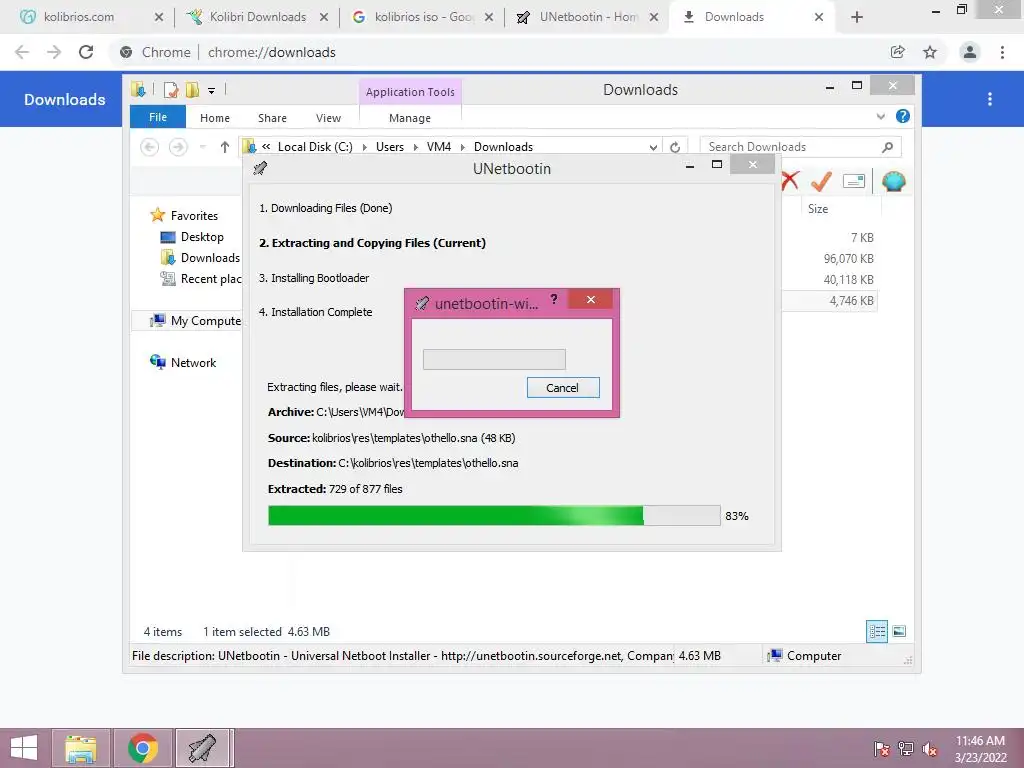Image resolution: width=1024 pixels, height=768 pixels.
Task: Open the kolibrios.com browser tab
Action: click(78, 17)
